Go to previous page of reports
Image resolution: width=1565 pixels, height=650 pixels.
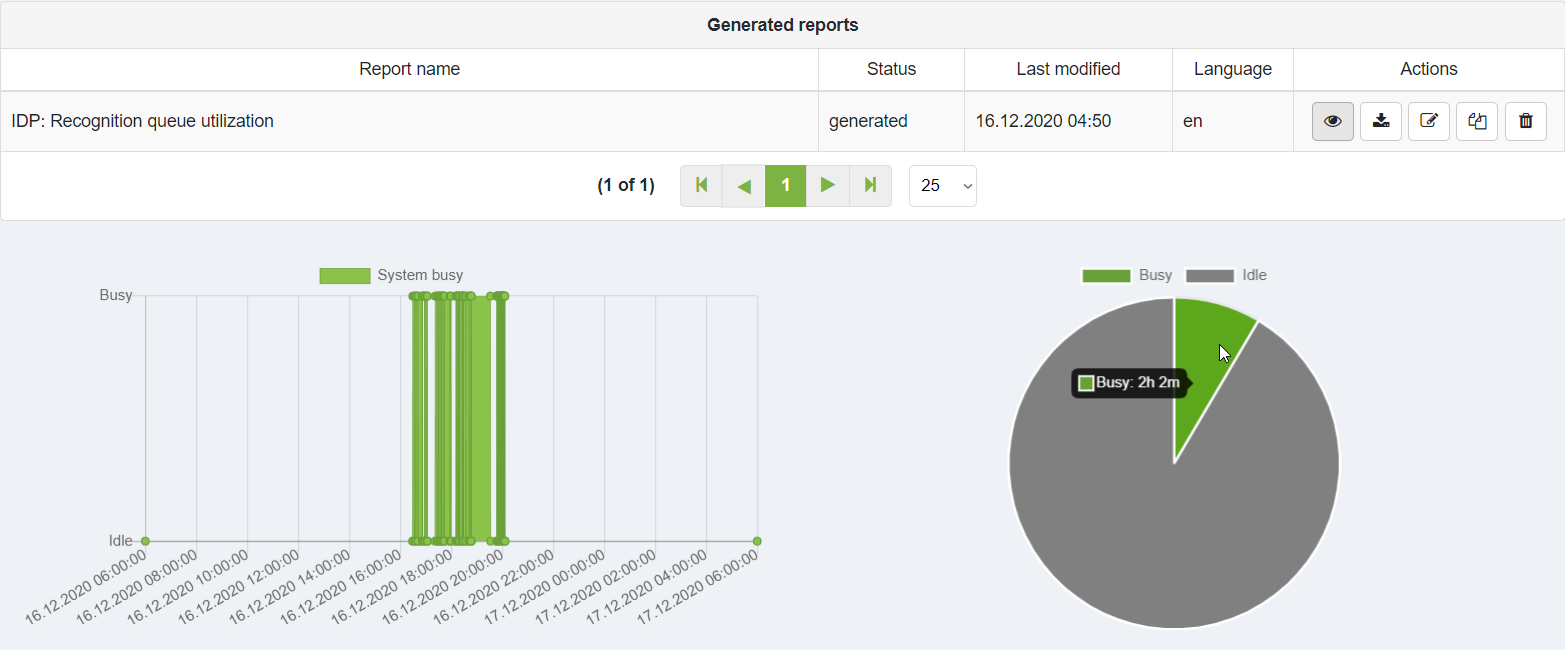[743, 185]
